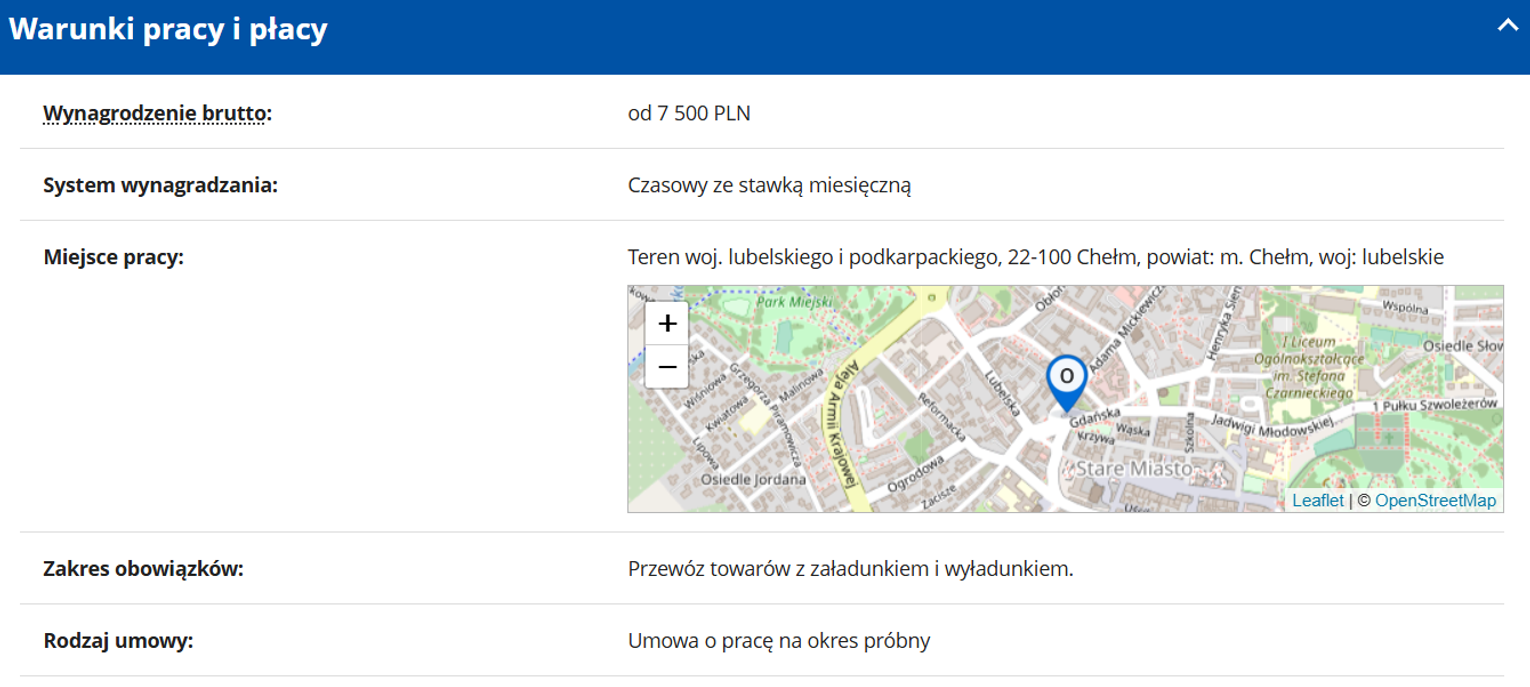This screenshot has width=1530, height=687.
Task: Collapse the Warunki pracy i płacy section
Action: pyautogui.click(x=1507, y=27)
